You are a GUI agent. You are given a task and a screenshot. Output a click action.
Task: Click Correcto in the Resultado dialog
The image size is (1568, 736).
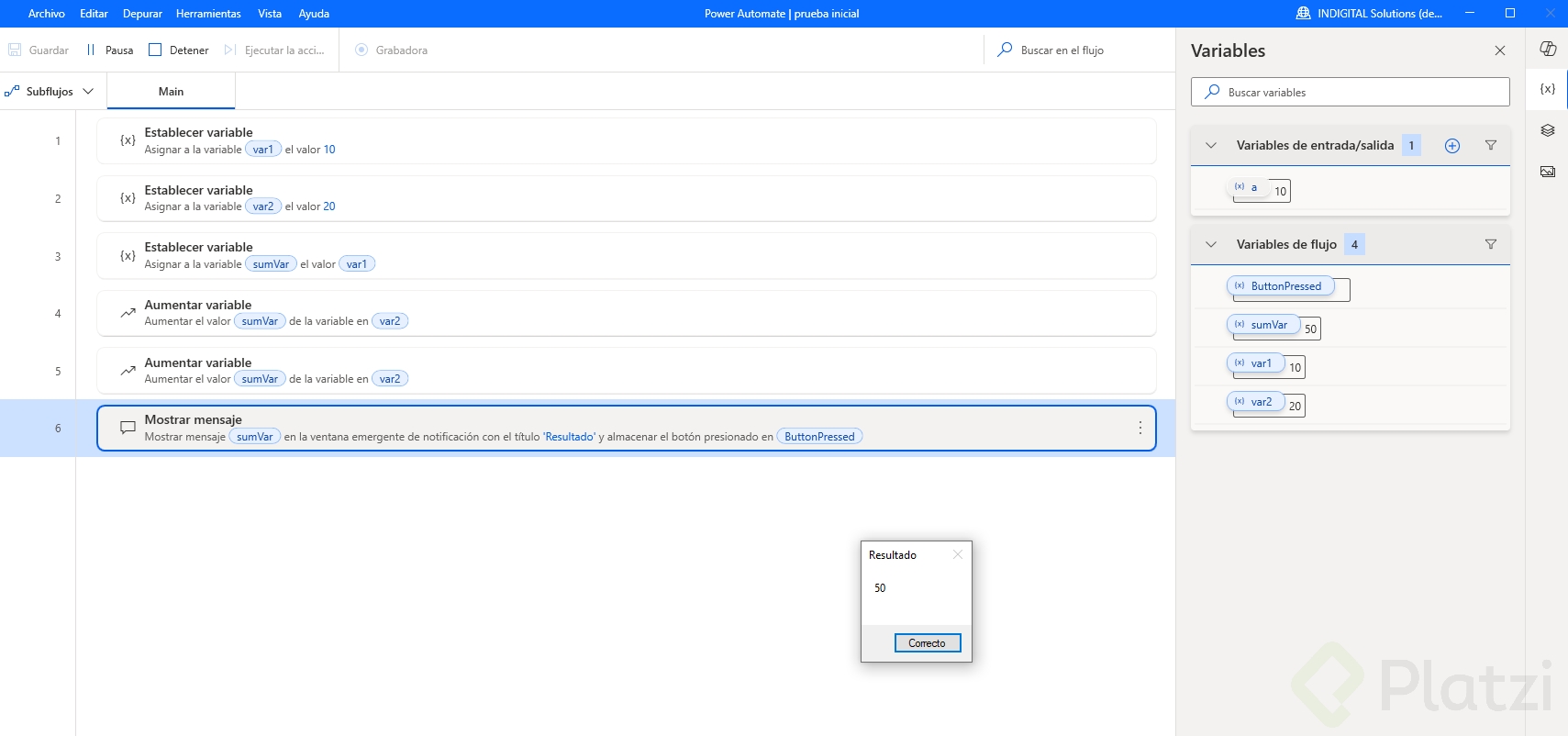[x=928, y=643]
